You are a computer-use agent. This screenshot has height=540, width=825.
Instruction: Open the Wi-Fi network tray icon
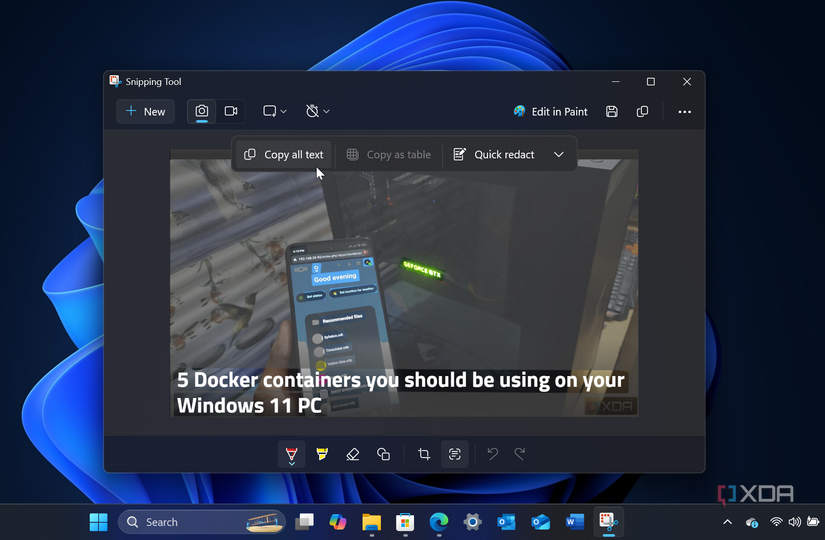[776, 522]
